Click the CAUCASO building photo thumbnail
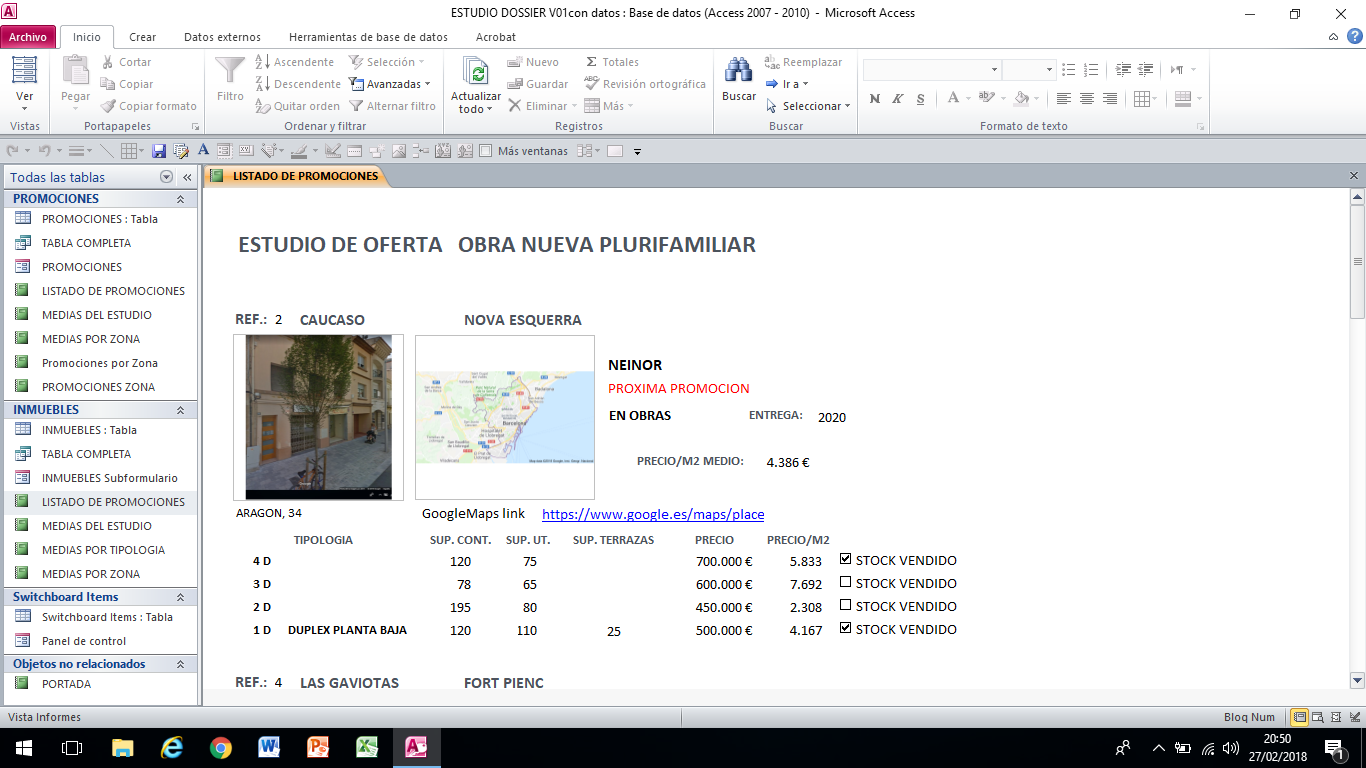This screenshot has width=1366, height=768. (x=318, y=417)
